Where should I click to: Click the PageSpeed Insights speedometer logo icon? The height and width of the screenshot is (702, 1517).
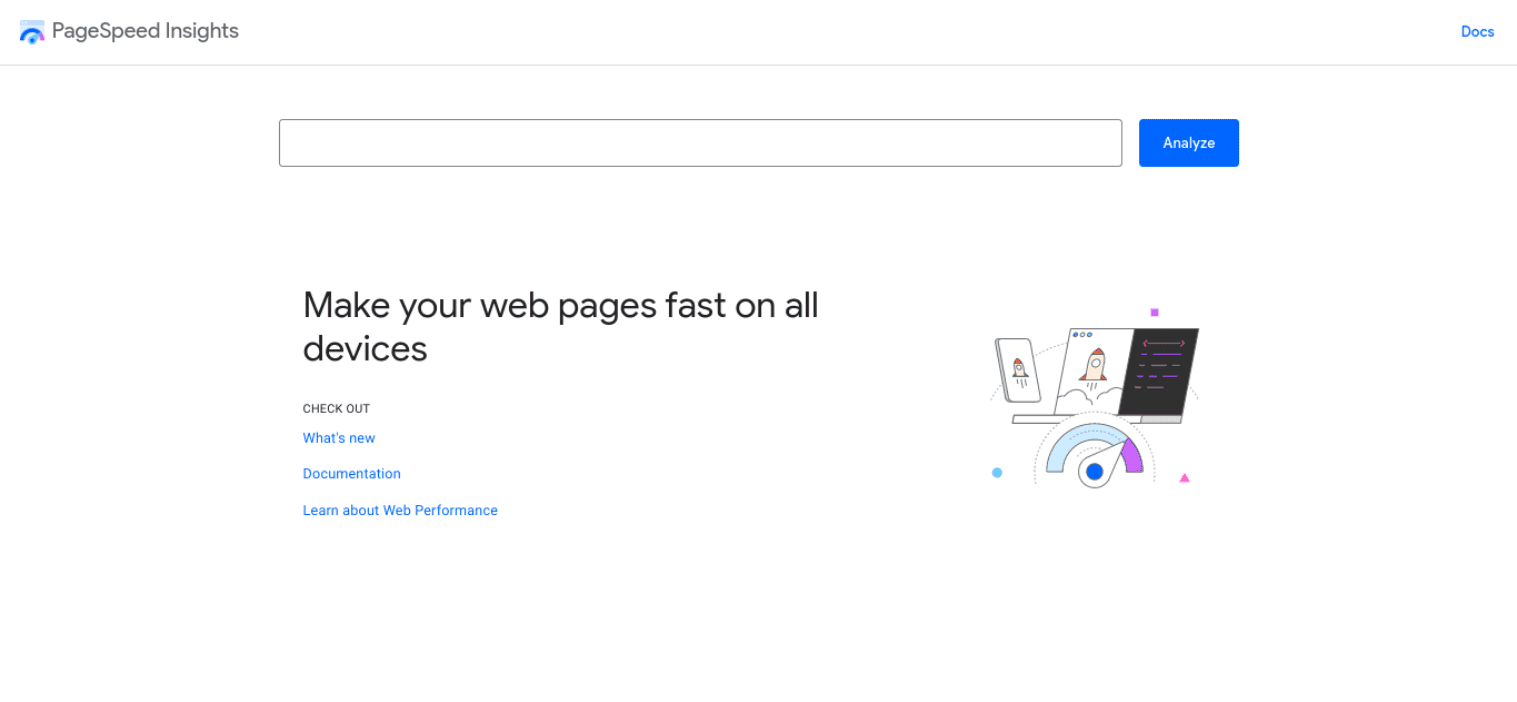[x=31, y=31]
